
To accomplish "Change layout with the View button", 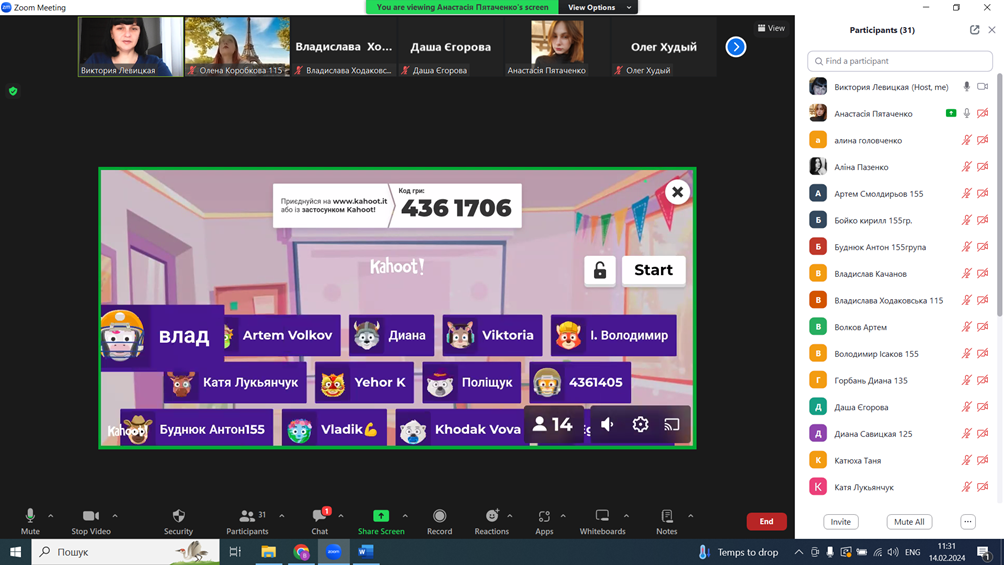I will [x=771, y=28].
